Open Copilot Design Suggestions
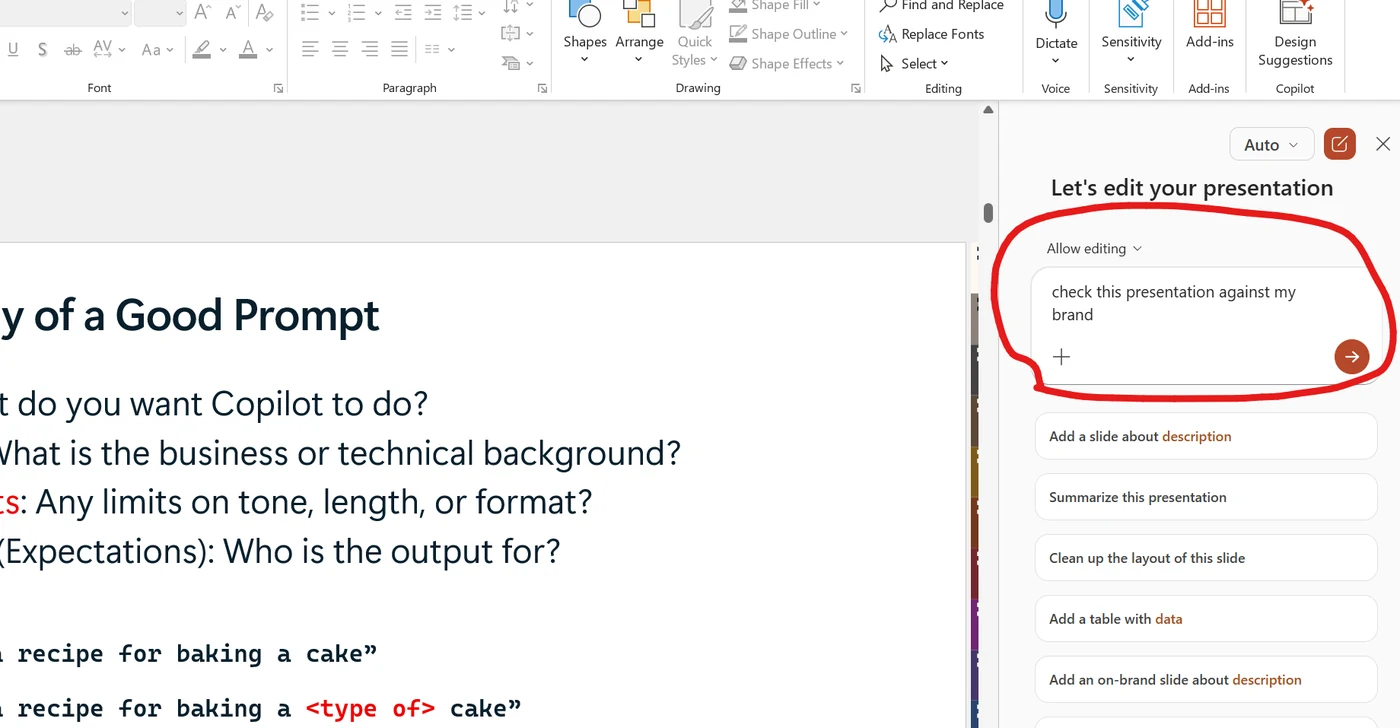1400x728 pixels. click(x=1295, y=35)
